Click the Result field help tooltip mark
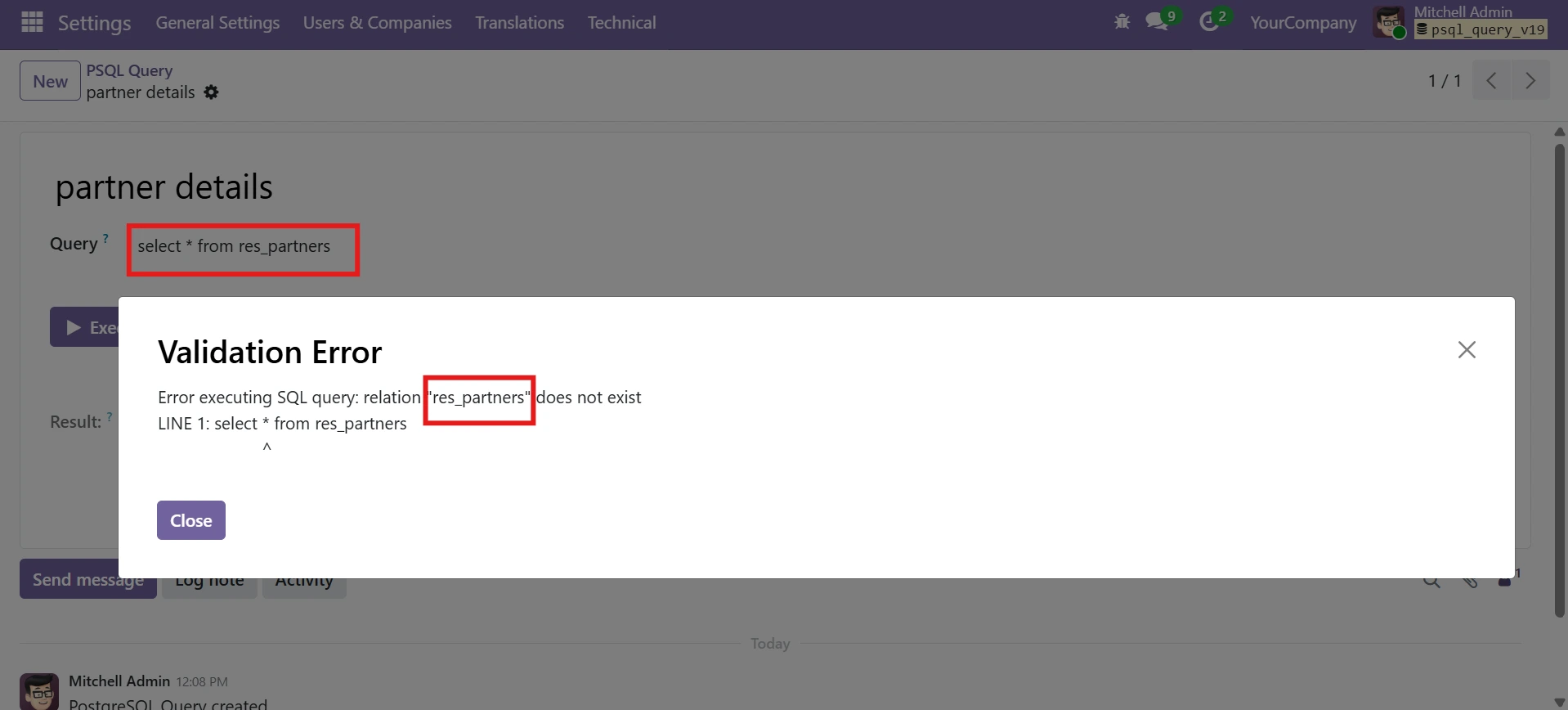Screen dimensions: 1568x710 coord(110,417)
